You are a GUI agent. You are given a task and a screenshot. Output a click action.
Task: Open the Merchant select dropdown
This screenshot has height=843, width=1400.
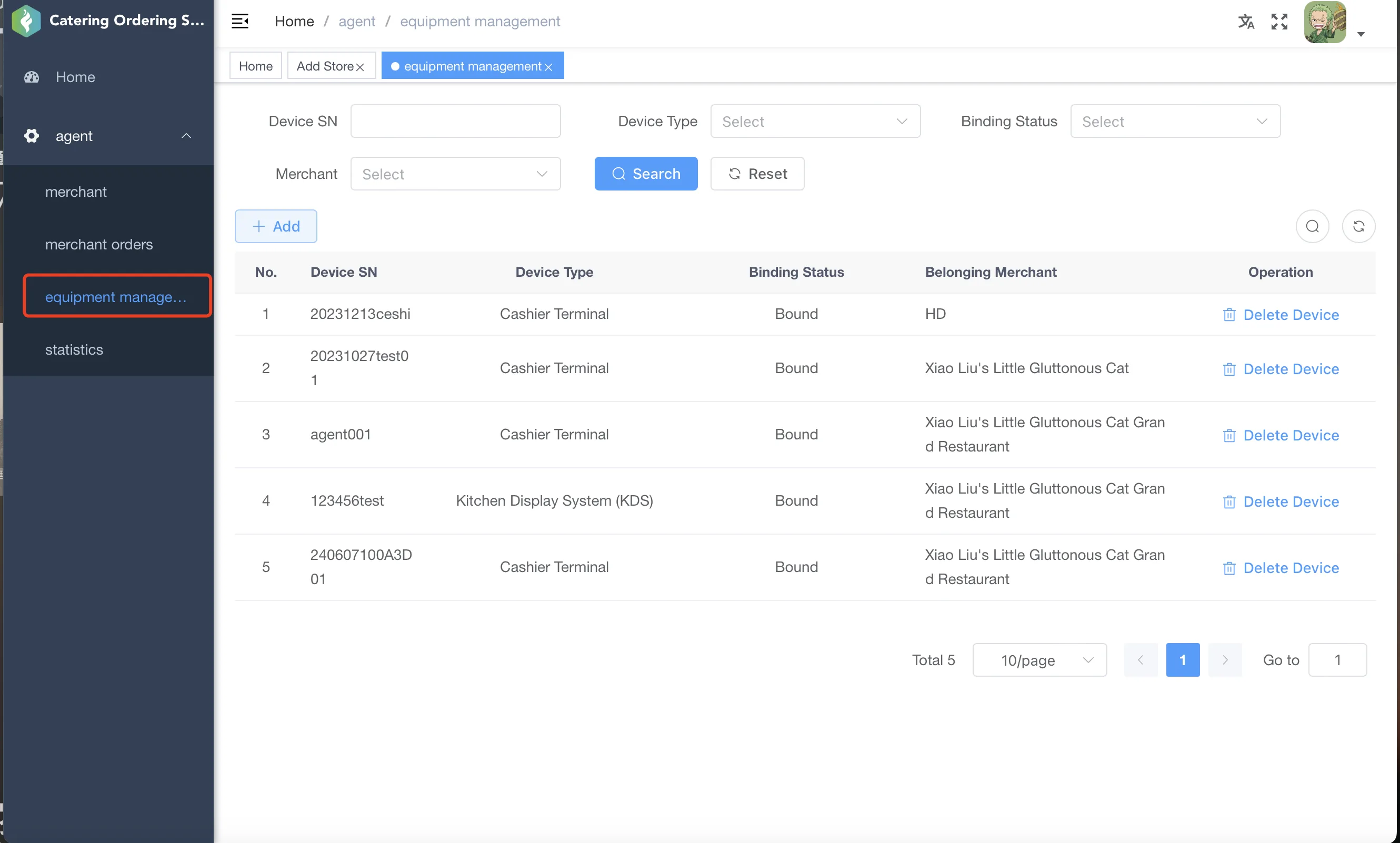point(456,174)
